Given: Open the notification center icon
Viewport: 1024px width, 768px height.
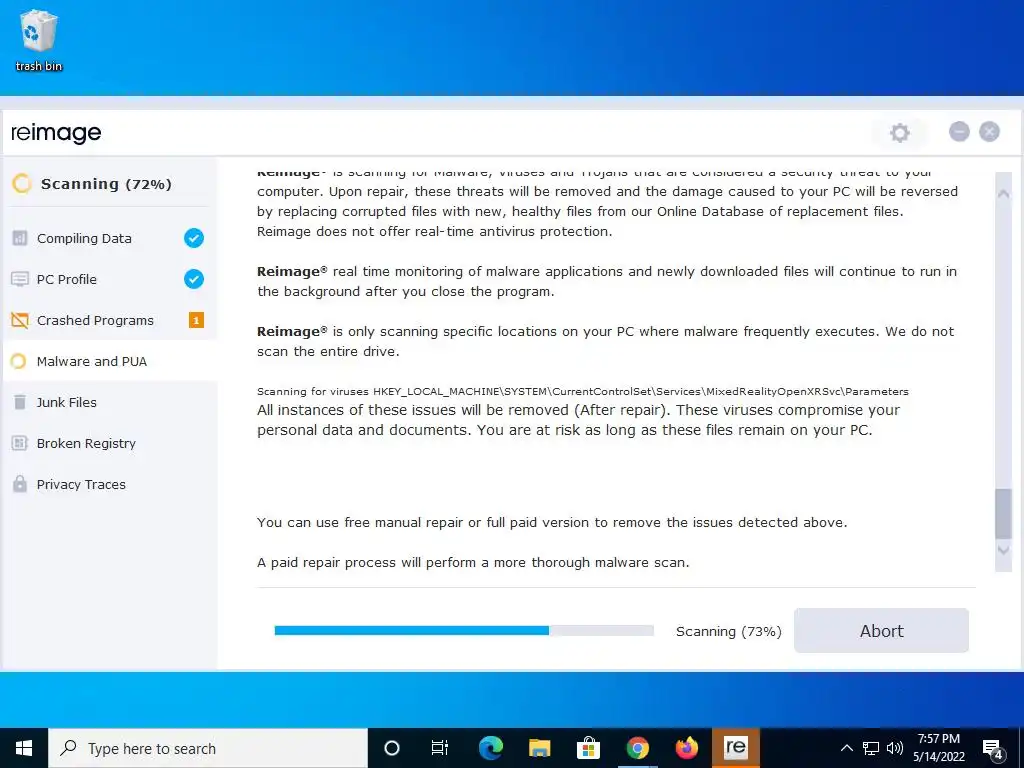Looking at the screenshot, I should click(993, 749).
